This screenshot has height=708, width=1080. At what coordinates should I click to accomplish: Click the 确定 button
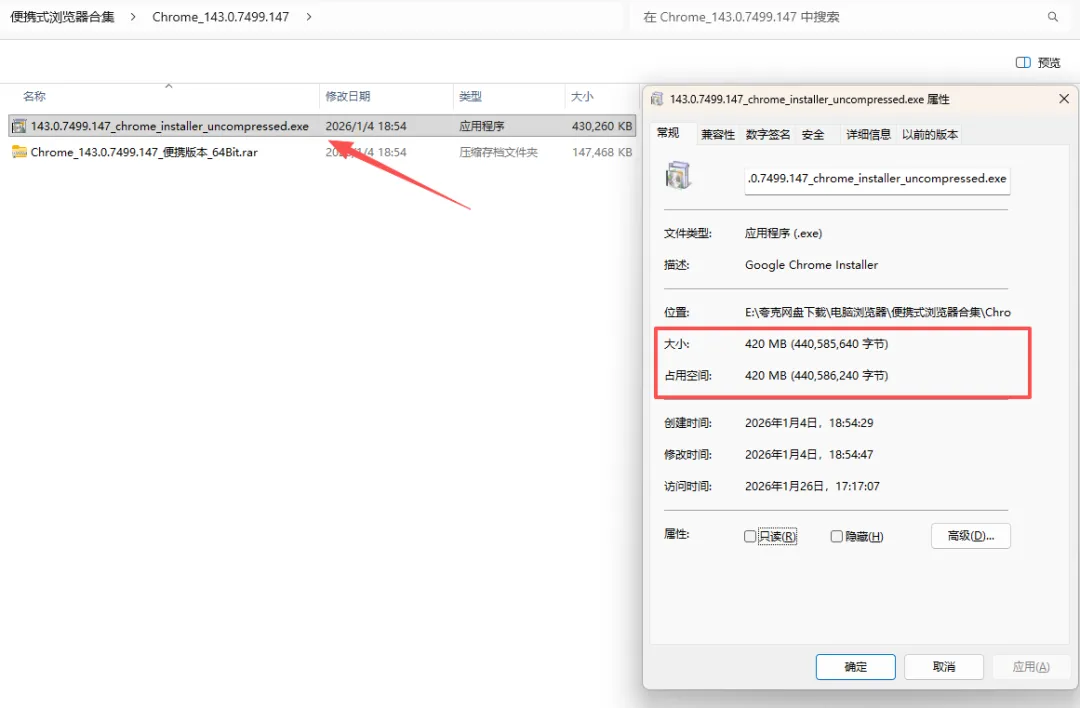855,667
